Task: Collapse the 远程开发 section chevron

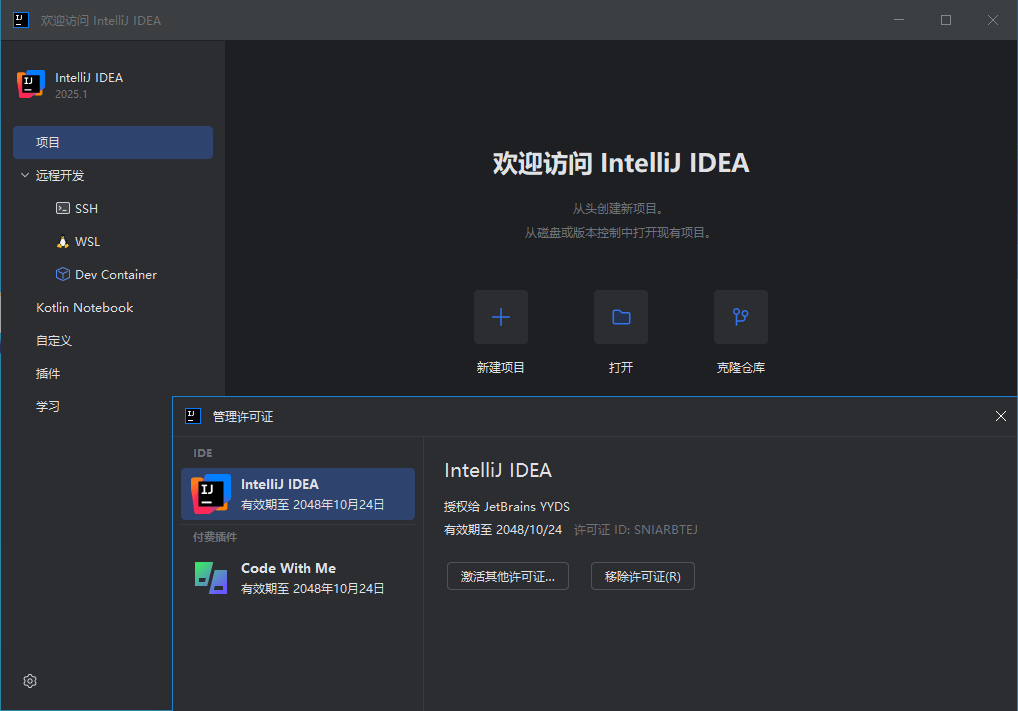Action: pos(25,175)
